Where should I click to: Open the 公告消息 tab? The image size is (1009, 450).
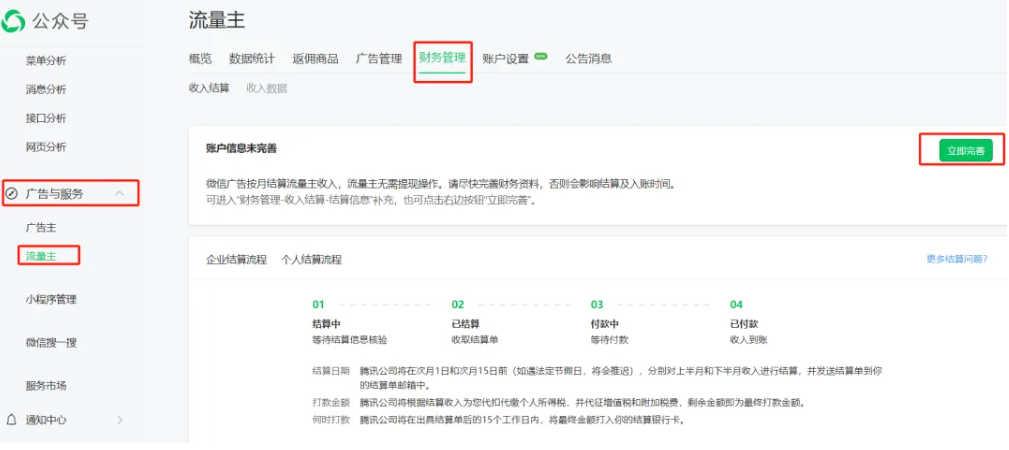point(588,58)
